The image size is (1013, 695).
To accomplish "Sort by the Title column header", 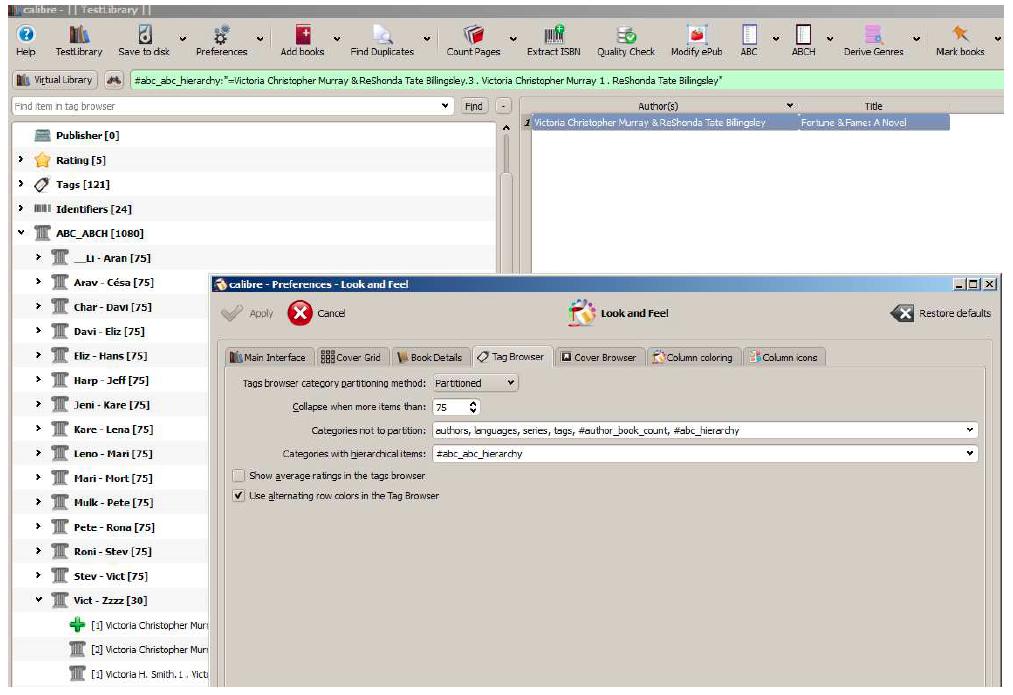I will click(x=873, y=106).
